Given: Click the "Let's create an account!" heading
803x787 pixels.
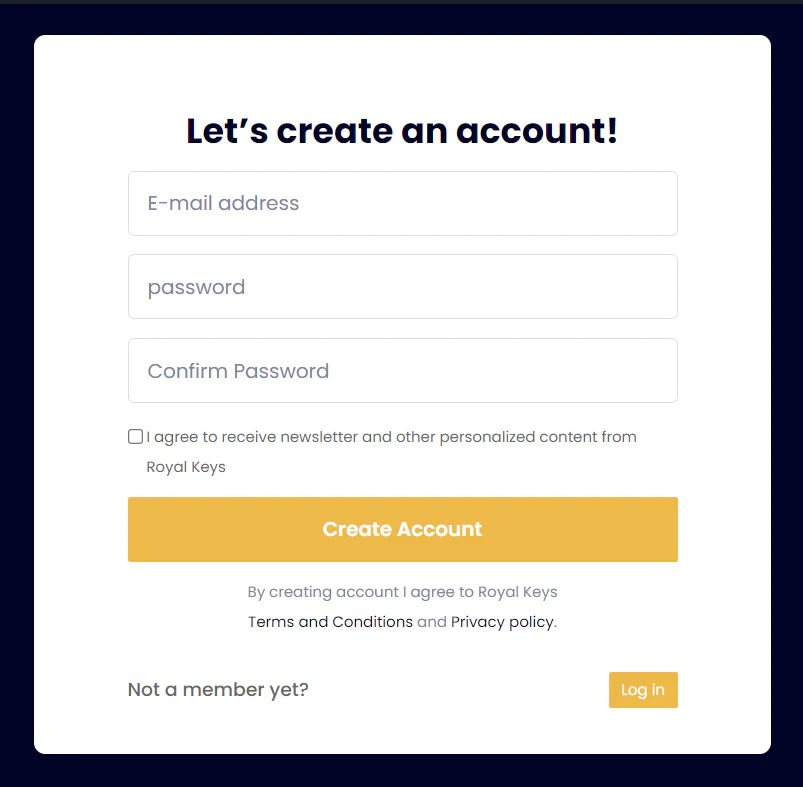Looking at the screenshot, I should tap(402, 131).
